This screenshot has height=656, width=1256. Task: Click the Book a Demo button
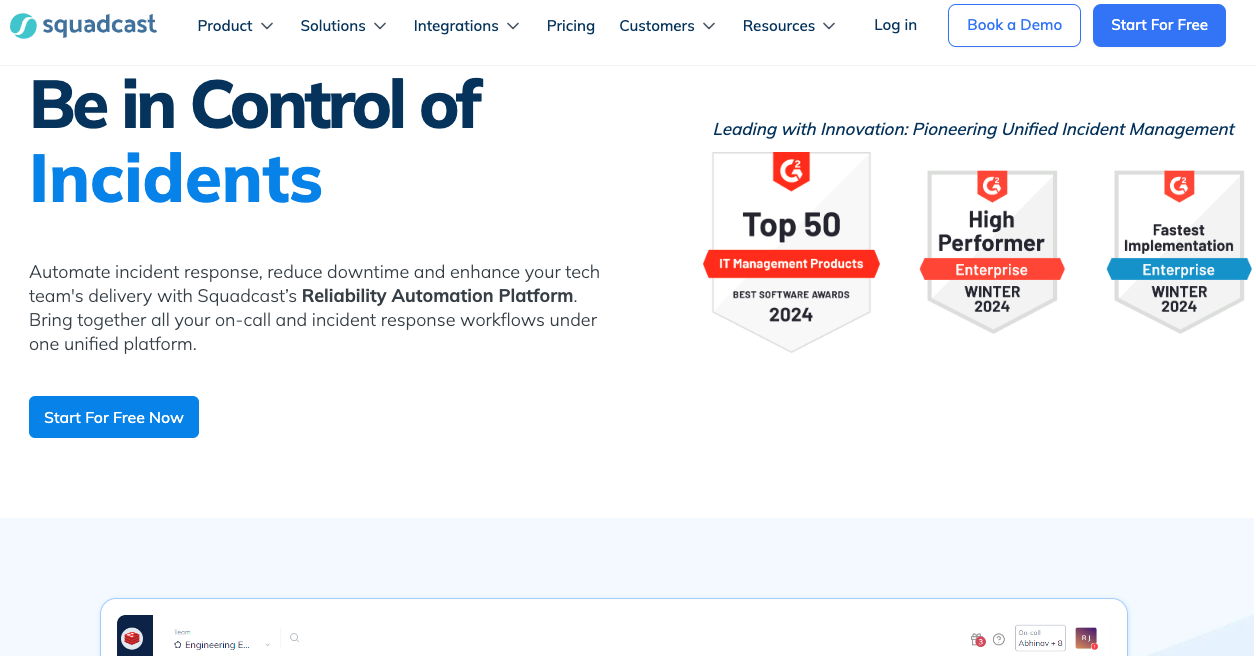1014,25
